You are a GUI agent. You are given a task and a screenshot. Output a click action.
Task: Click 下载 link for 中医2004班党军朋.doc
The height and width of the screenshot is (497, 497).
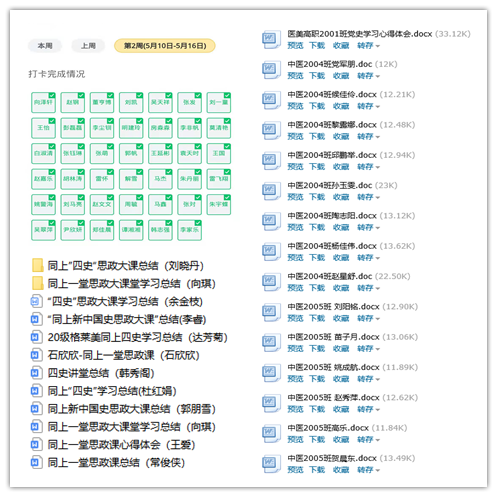[x=317, y=76]
